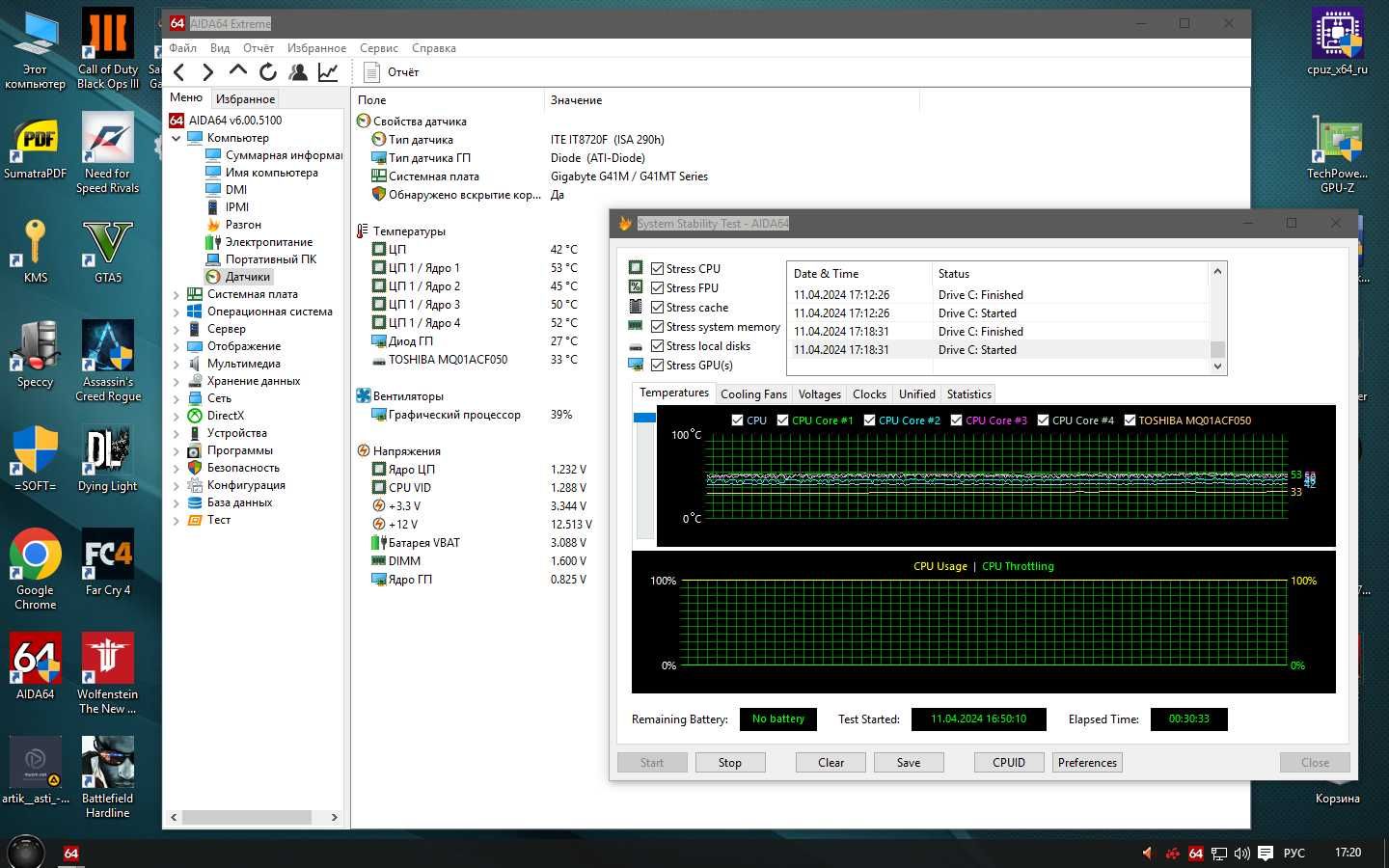Open the Сервис menu
The height and width of the screenshot is (868, 1389).
coord(378,48)
